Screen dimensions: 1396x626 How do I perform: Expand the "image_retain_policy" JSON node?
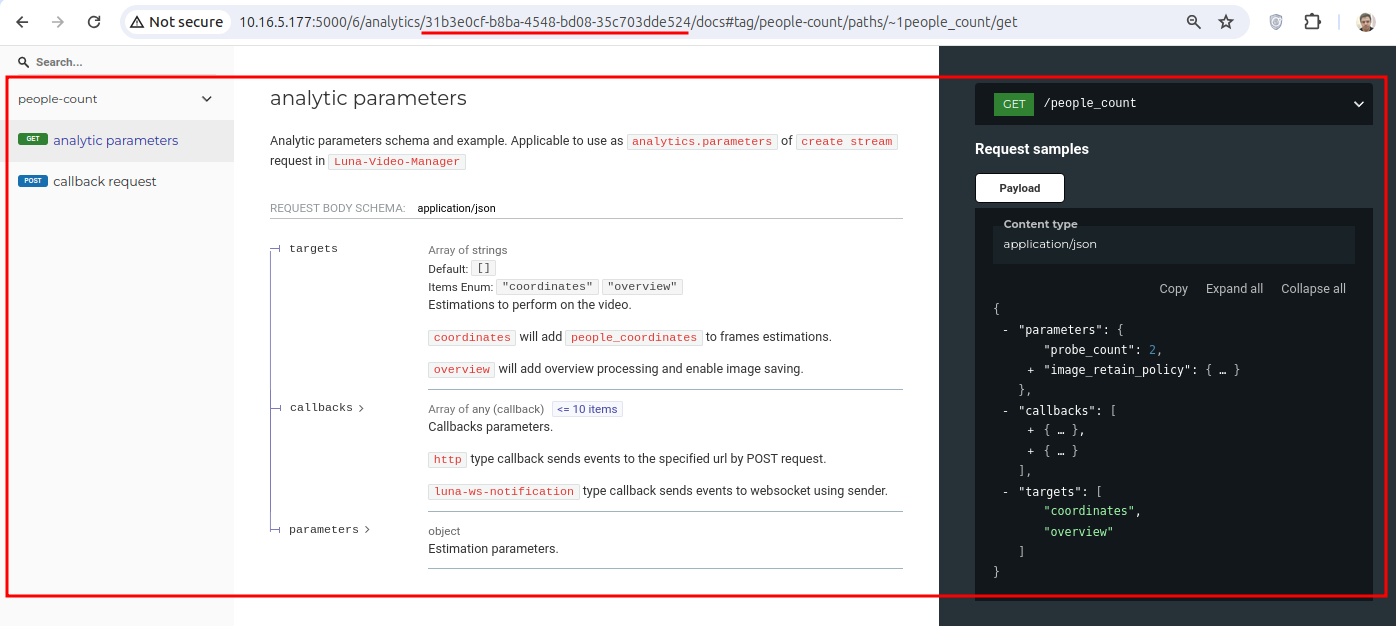(1031, 370)
